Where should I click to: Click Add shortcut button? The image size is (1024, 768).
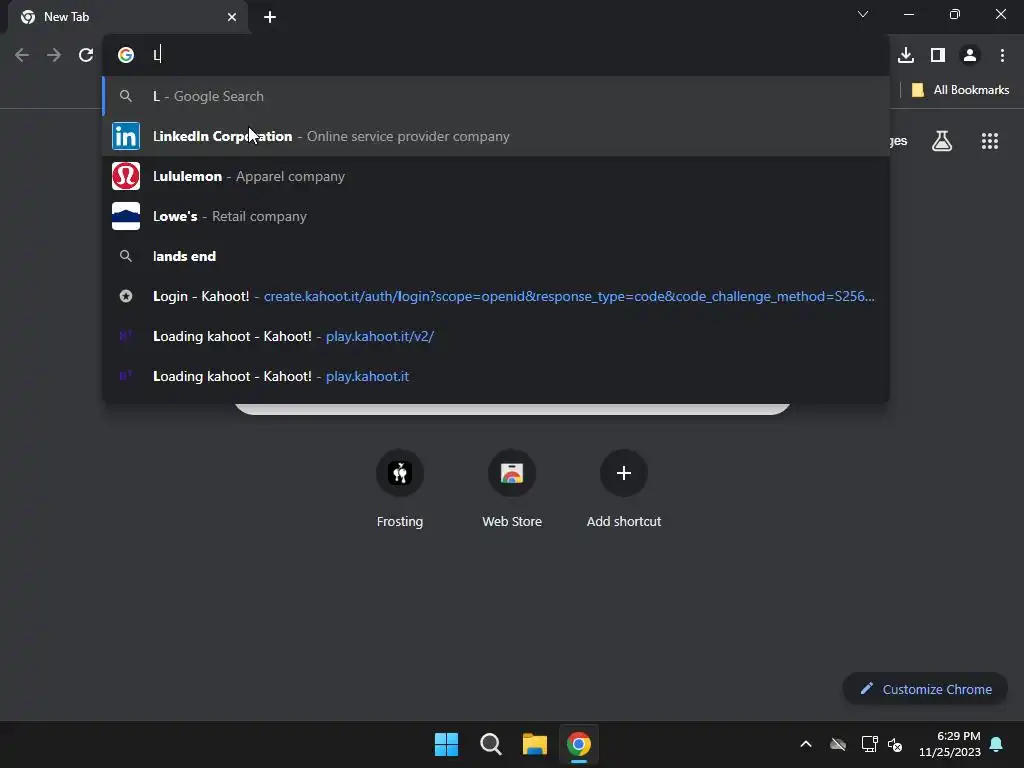624,488
